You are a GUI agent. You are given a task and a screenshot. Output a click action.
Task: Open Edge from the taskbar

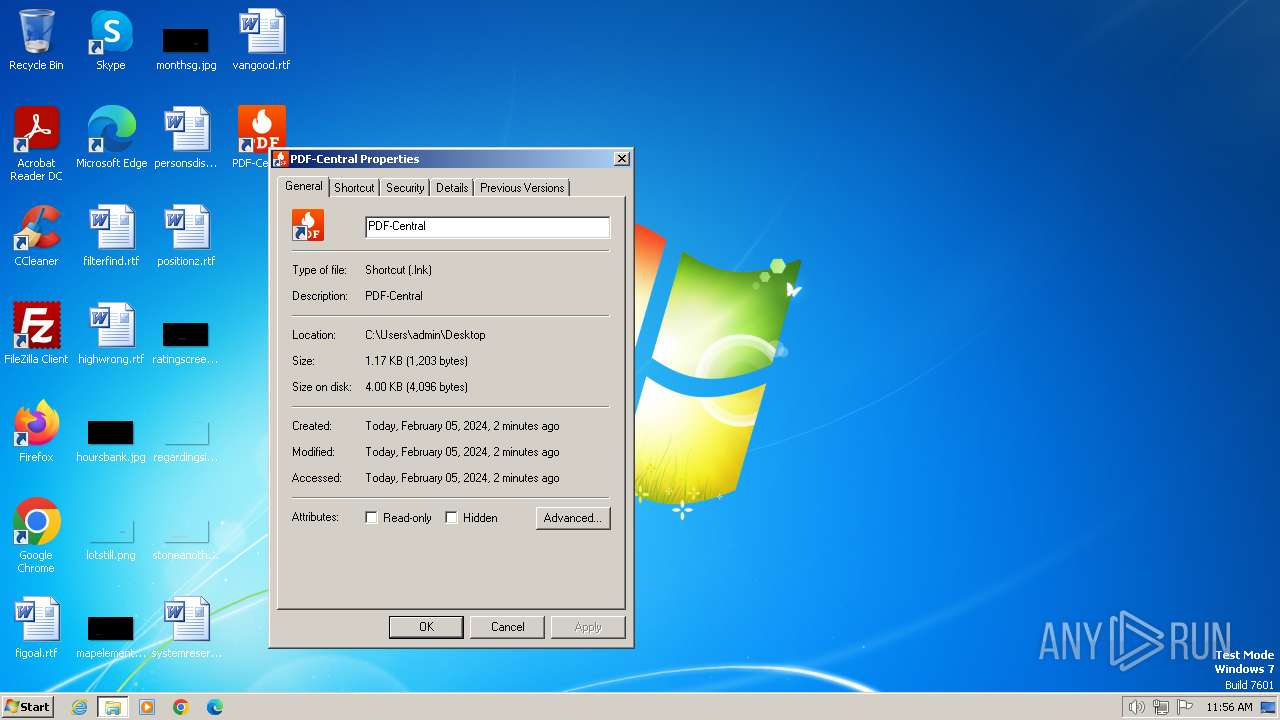[x=215, y=707]
